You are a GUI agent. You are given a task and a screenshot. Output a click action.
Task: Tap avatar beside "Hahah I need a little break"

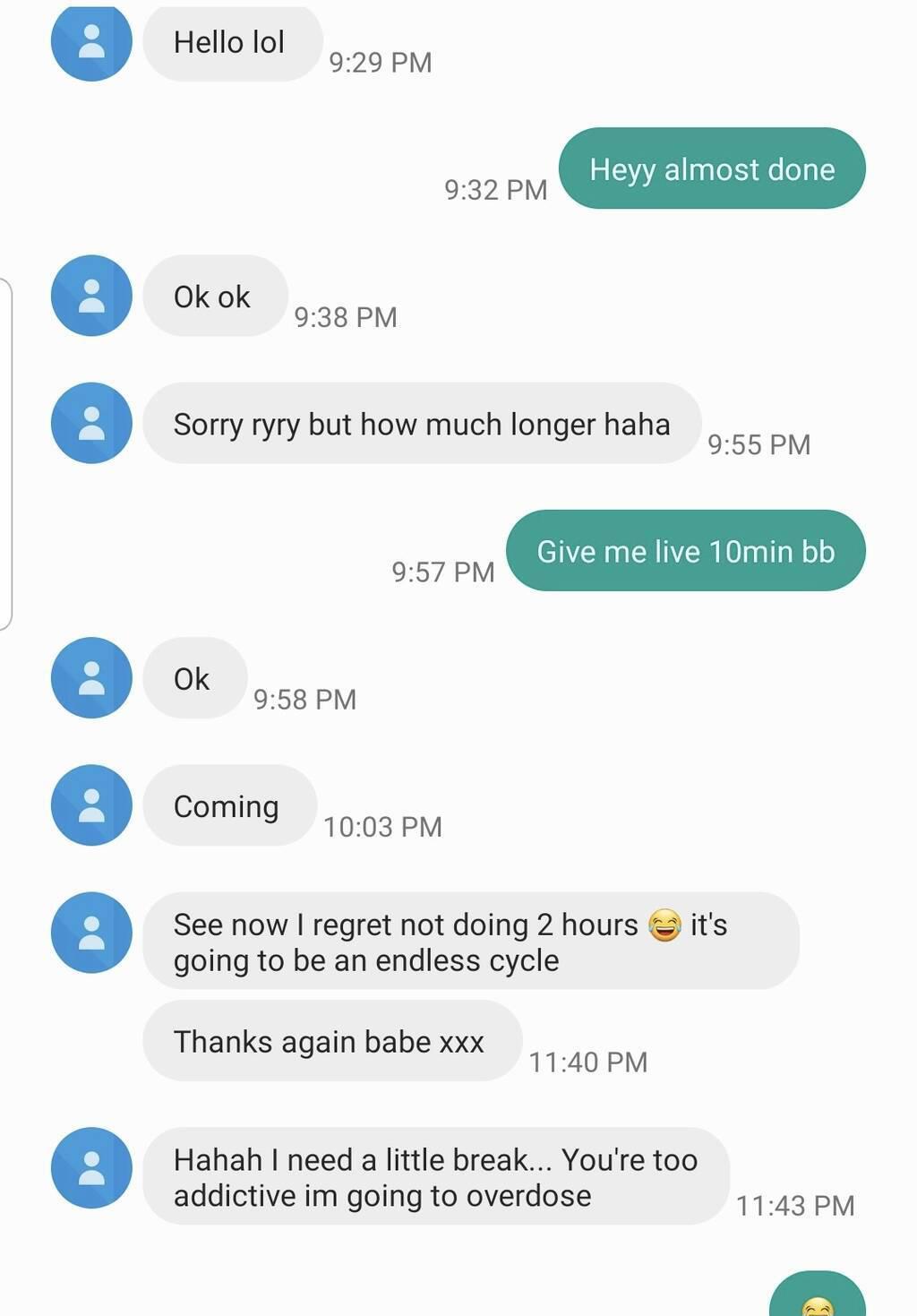pos(91,1167)
